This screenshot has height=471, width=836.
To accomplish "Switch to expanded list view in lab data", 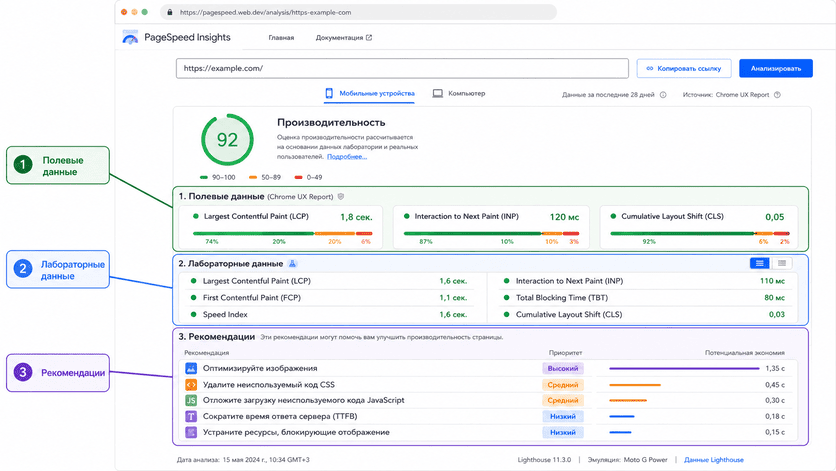I will point(760,263).
